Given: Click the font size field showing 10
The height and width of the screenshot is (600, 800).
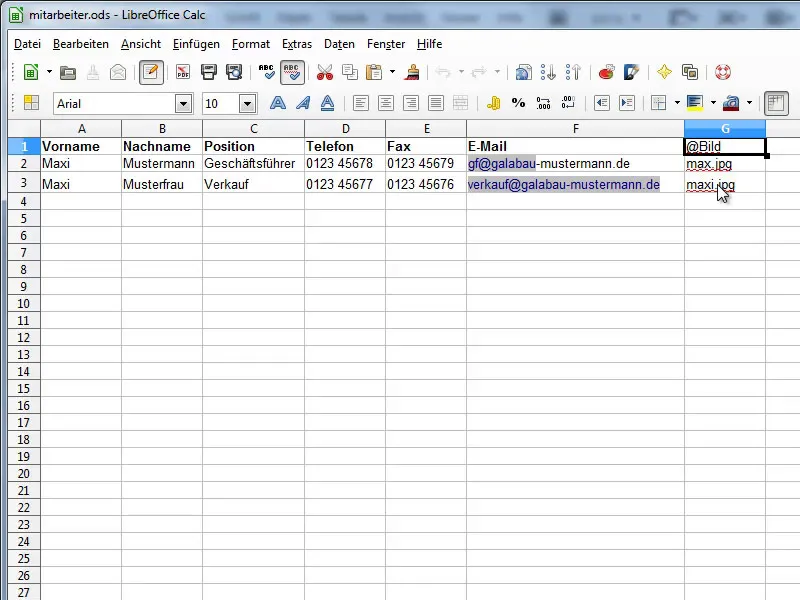Looking at the screenshot, I should coord(220,104).
